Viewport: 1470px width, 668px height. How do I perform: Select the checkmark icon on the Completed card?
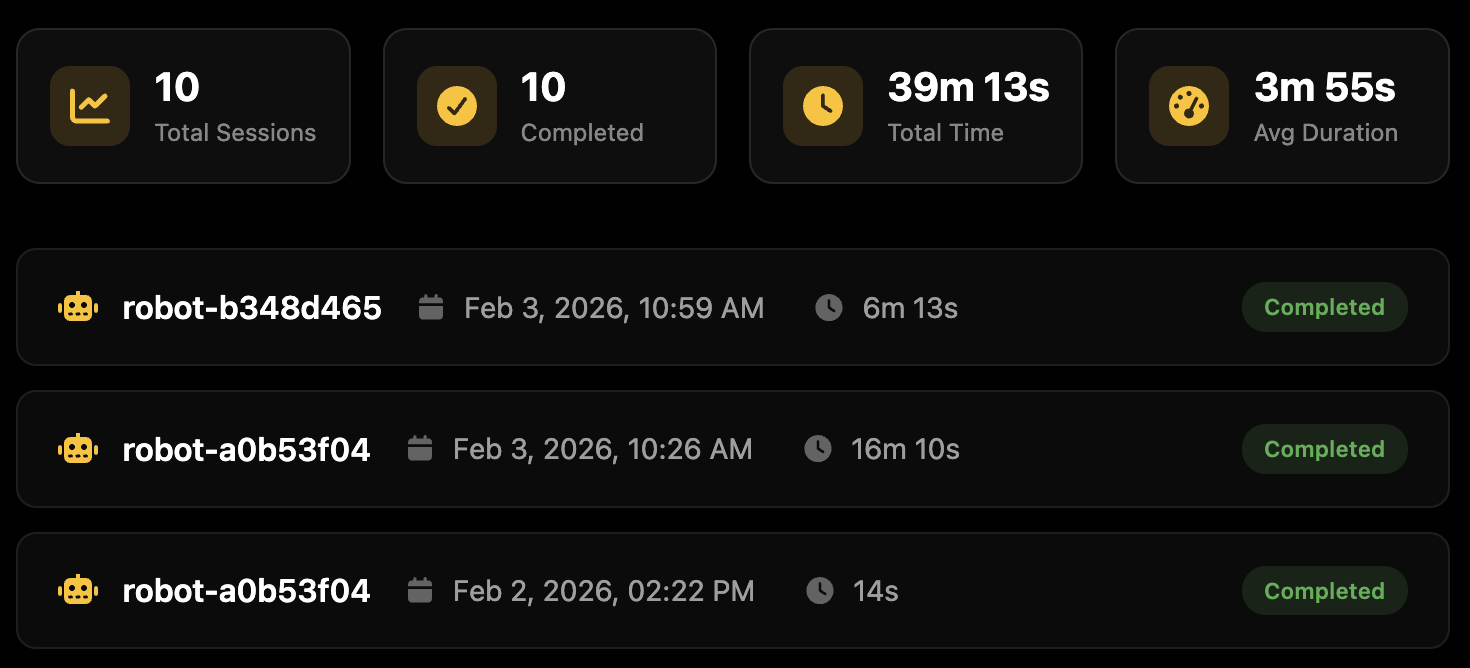coord(456,105)
